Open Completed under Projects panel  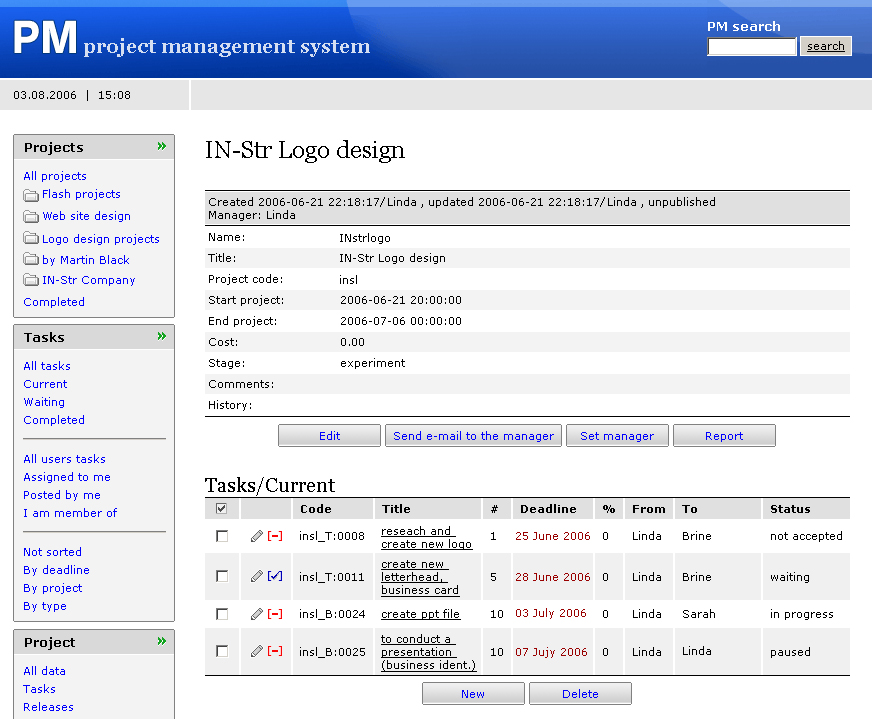coord(54,302)
